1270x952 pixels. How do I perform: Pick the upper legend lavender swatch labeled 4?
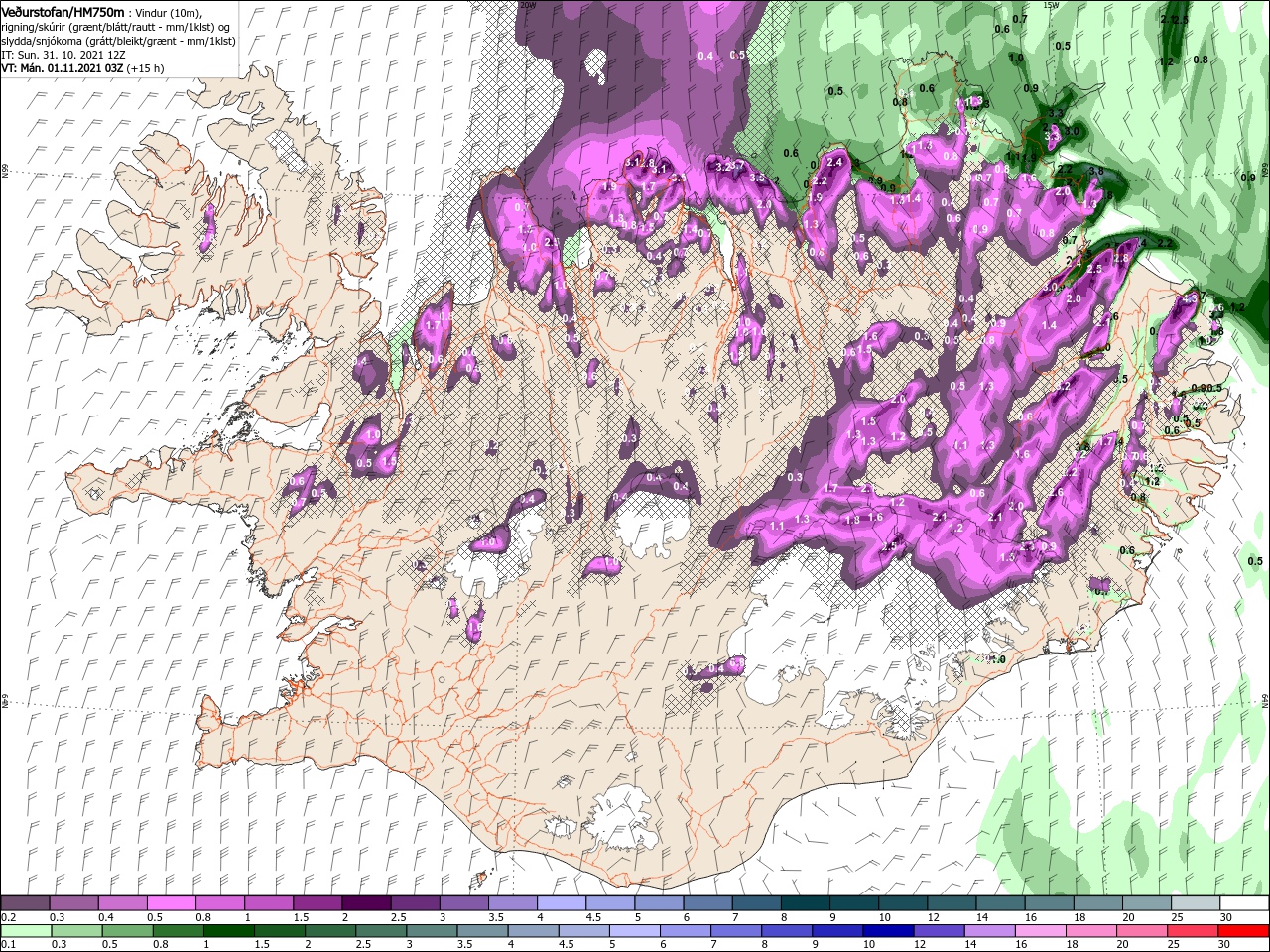coord(561,903)
